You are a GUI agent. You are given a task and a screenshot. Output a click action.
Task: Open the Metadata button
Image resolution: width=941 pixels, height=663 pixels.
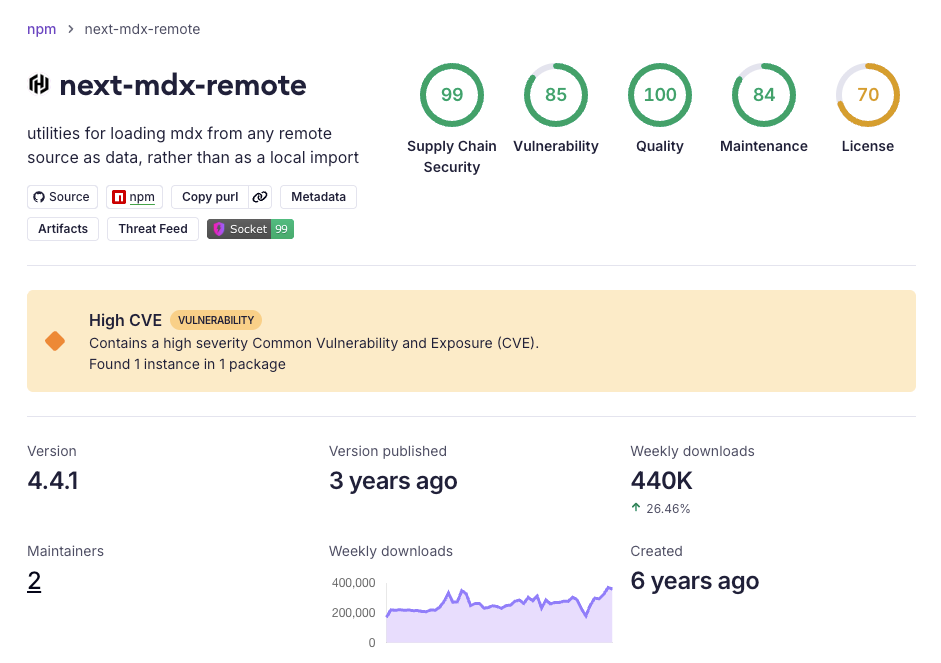click(318, 197)
